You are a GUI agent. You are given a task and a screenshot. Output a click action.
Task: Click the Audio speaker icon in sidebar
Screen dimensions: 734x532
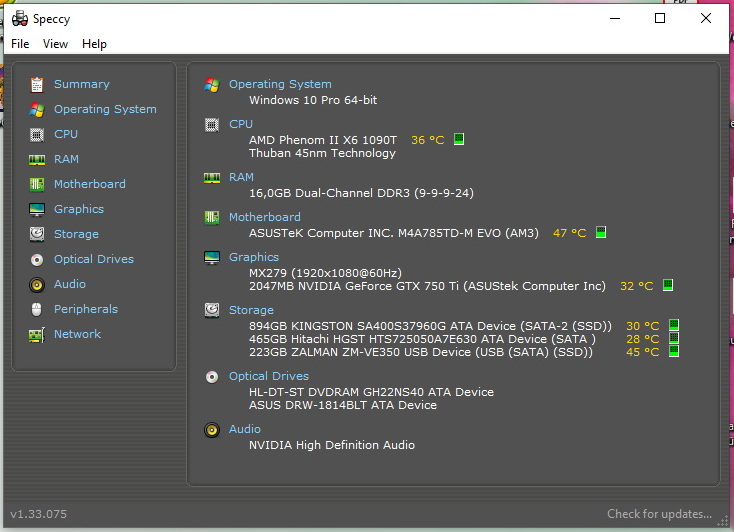(37, 285)
